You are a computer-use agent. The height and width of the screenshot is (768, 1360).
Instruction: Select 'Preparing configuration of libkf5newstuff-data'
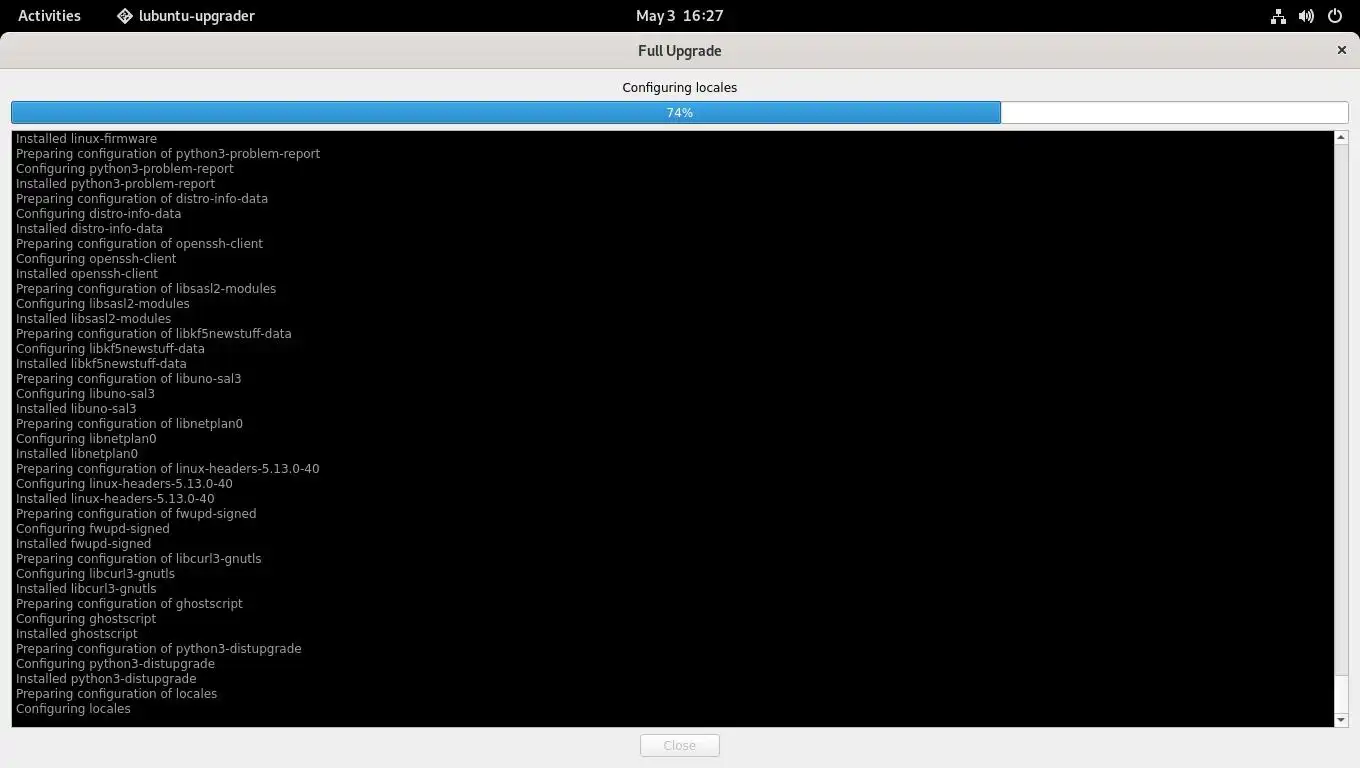154,334
